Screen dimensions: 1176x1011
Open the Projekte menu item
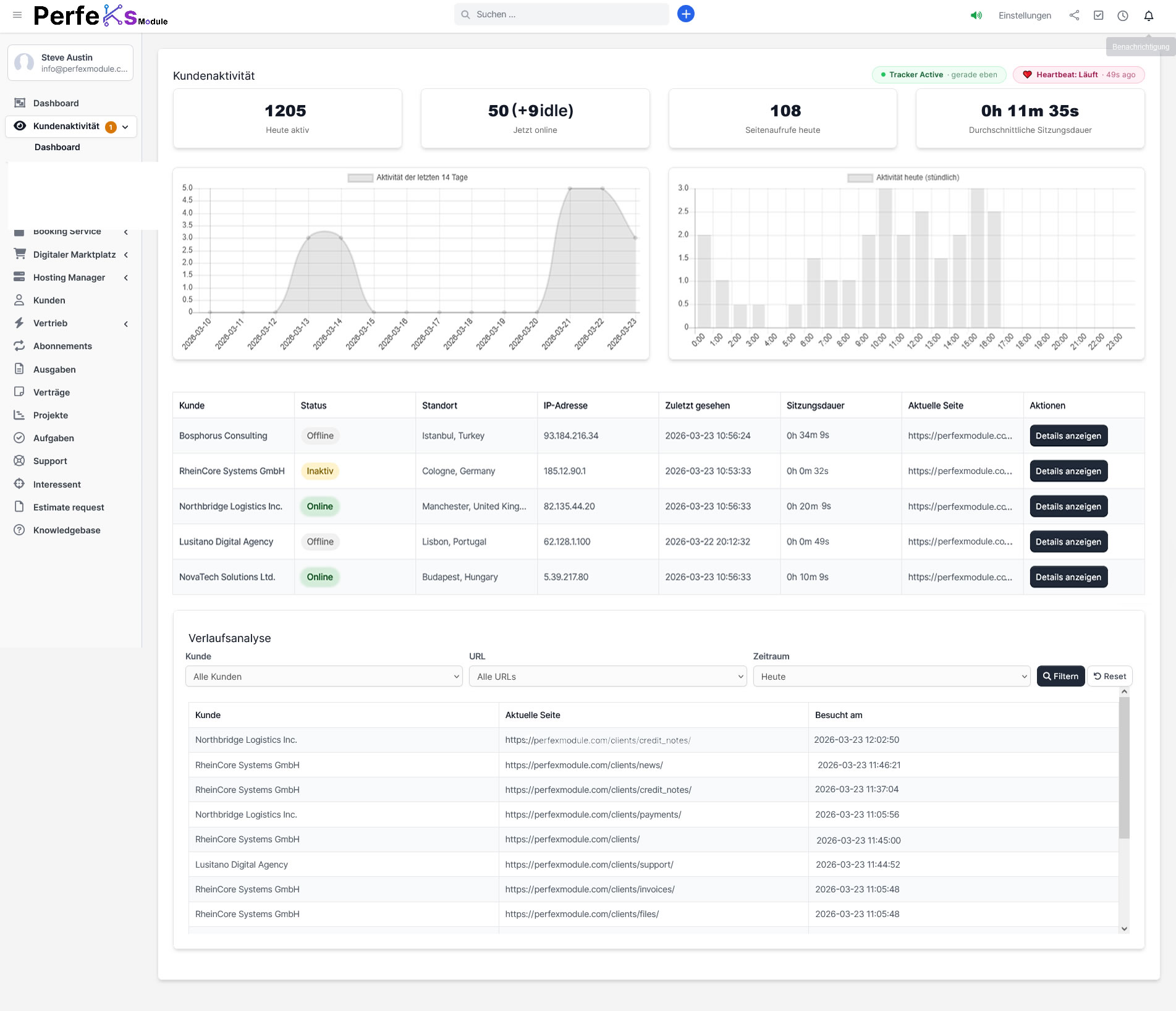click(x=51, y=415)
